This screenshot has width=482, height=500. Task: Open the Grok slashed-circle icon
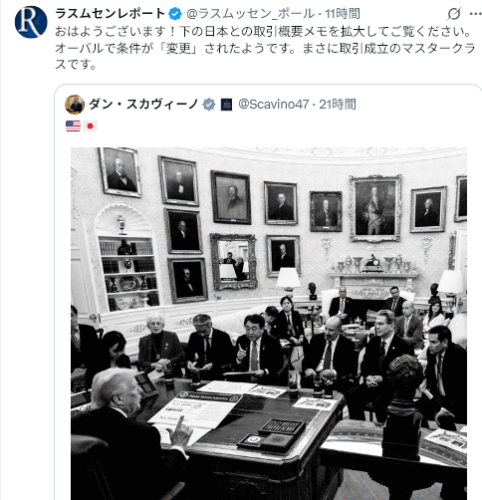pyautogui.click(x=454, y=14)
